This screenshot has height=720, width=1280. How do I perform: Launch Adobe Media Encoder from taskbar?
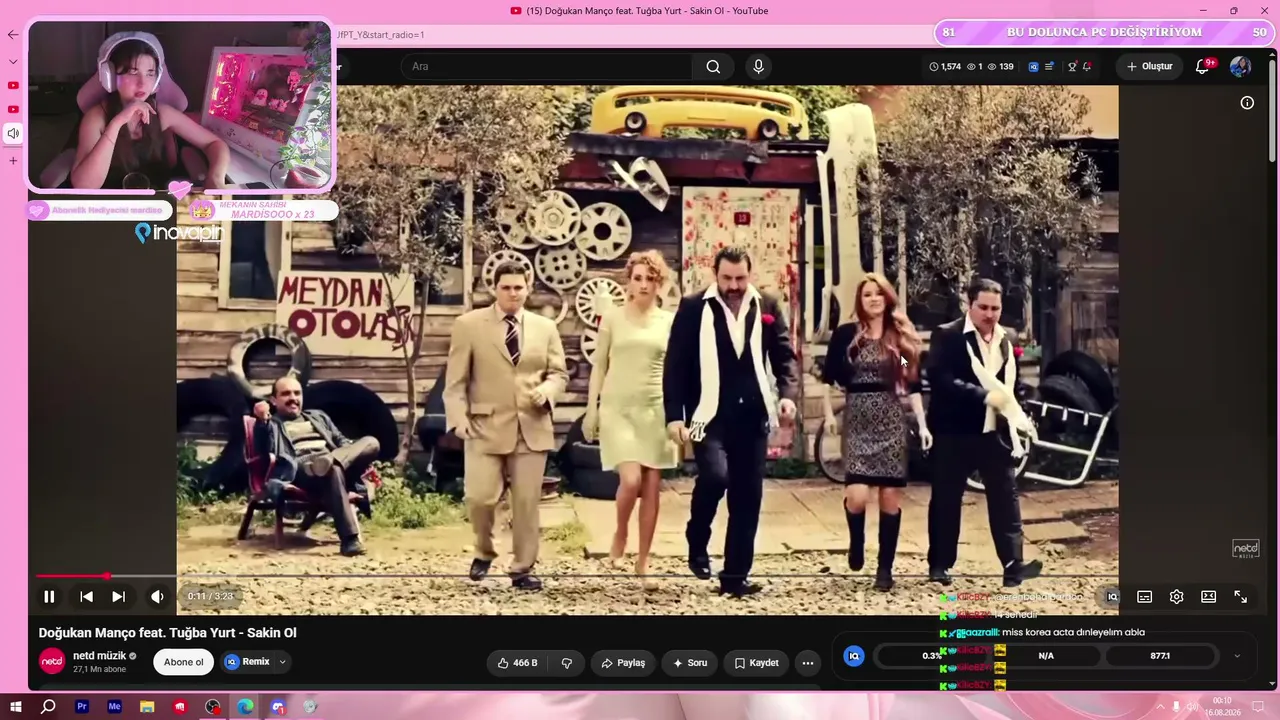click(114, 707)
